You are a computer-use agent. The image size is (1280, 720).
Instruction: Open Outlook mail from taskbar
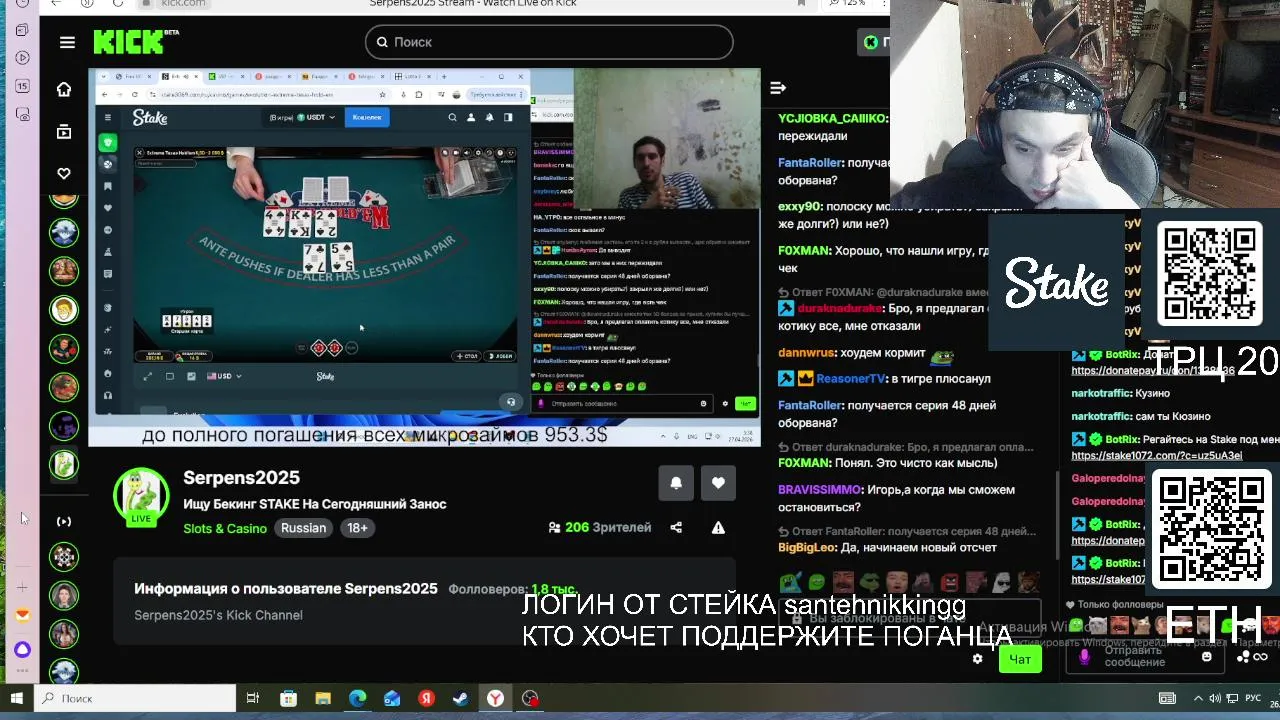(392, 698)
